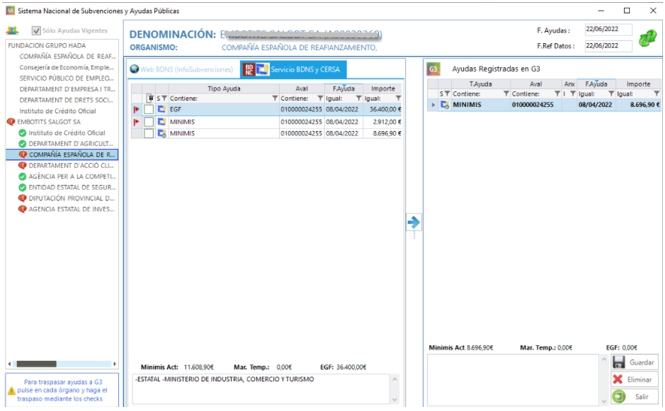Click the type icon of MINIMIS 8.696,90 left row
This screenshot has height=411, width=665.
point(161,133)
